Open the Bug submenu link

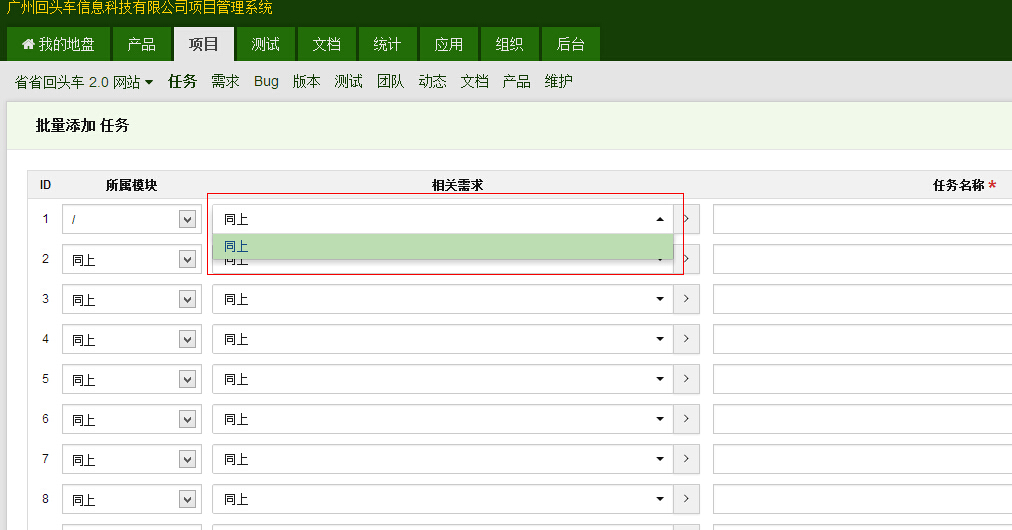[266, 81]
